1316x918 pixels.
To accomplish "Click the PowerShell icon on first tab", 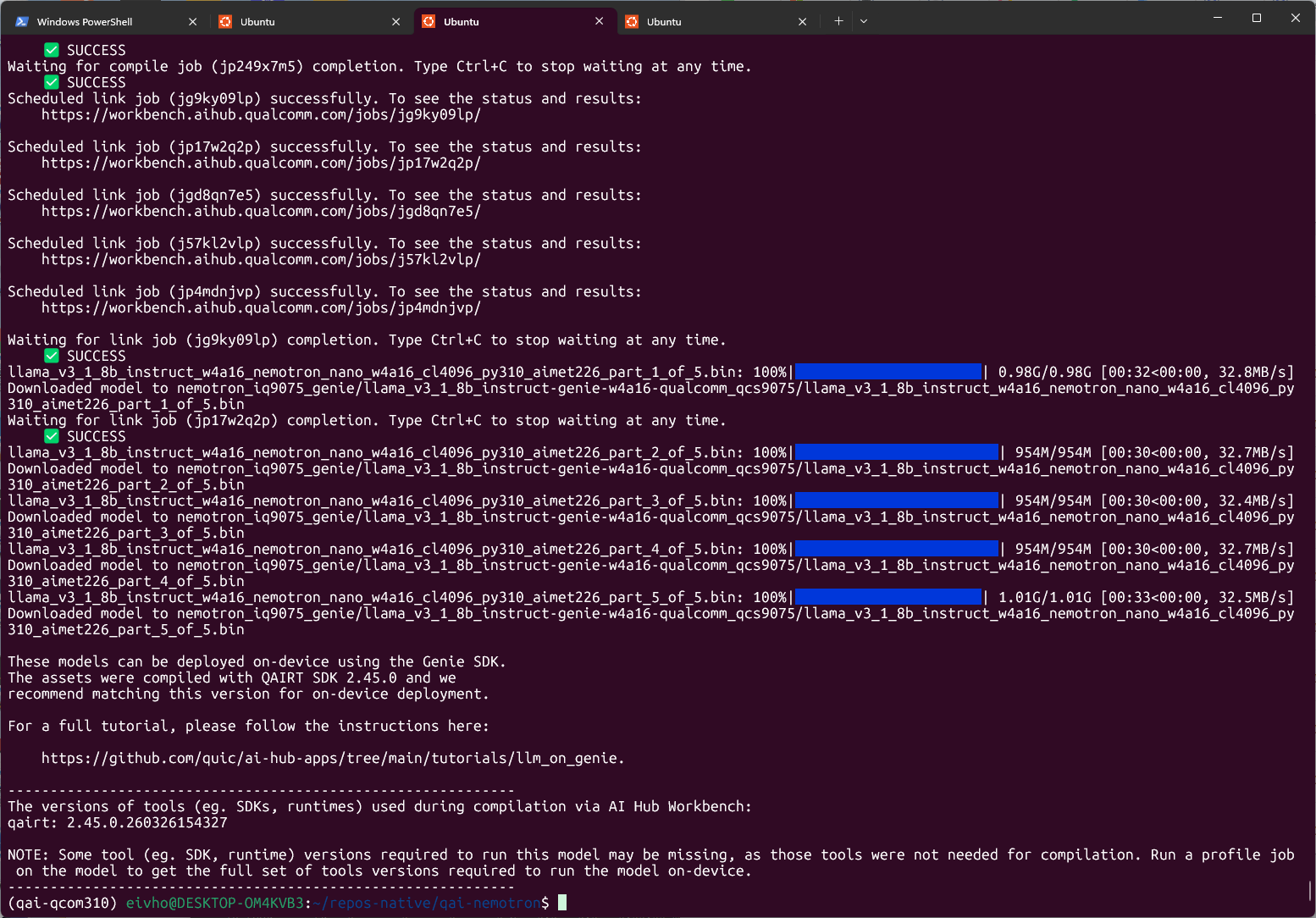I will click(22, 22).
